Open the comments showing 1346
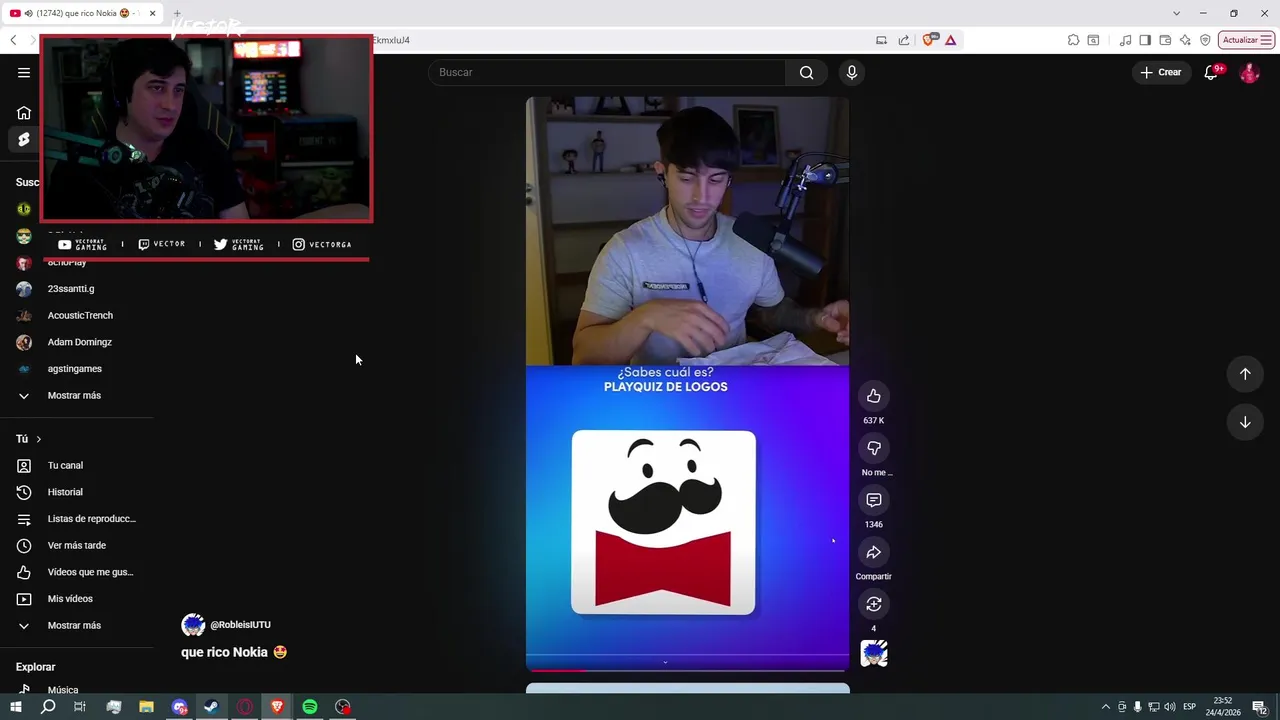This screenshot has height=720, width=1280. point(874,500)
